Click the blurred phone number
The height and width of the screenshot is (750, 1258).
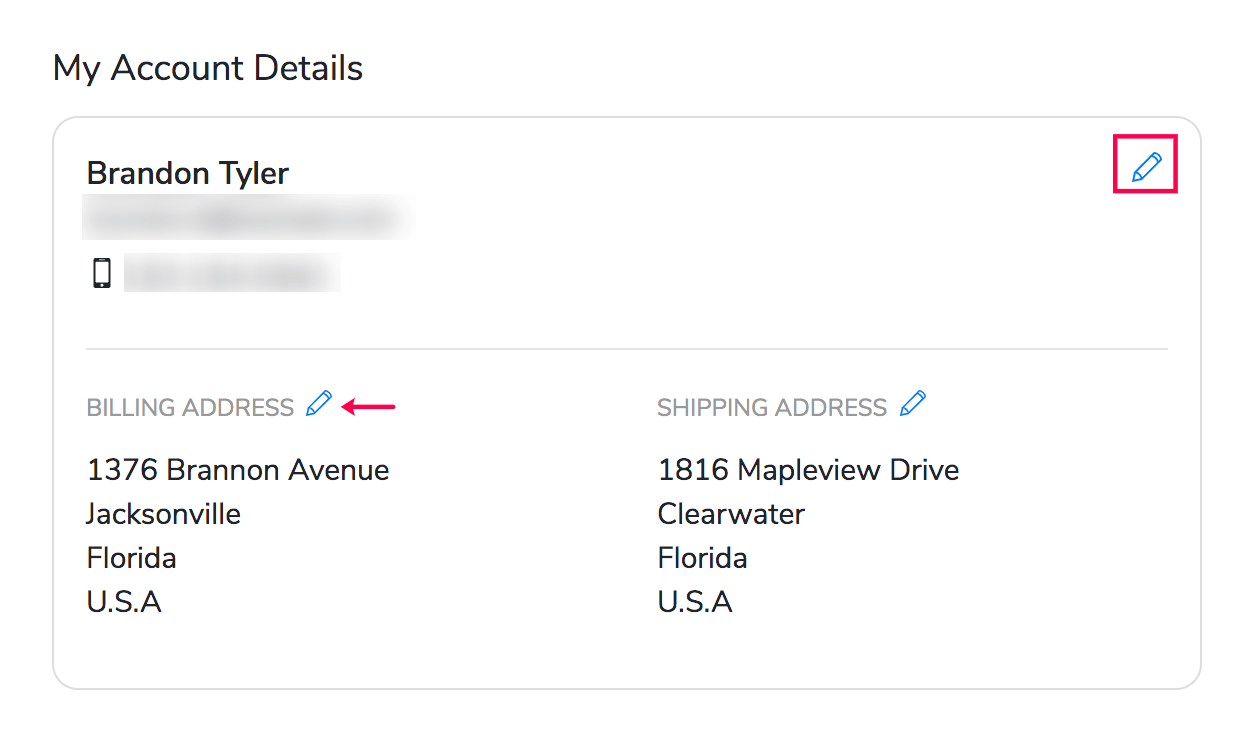tap(231, 273)
